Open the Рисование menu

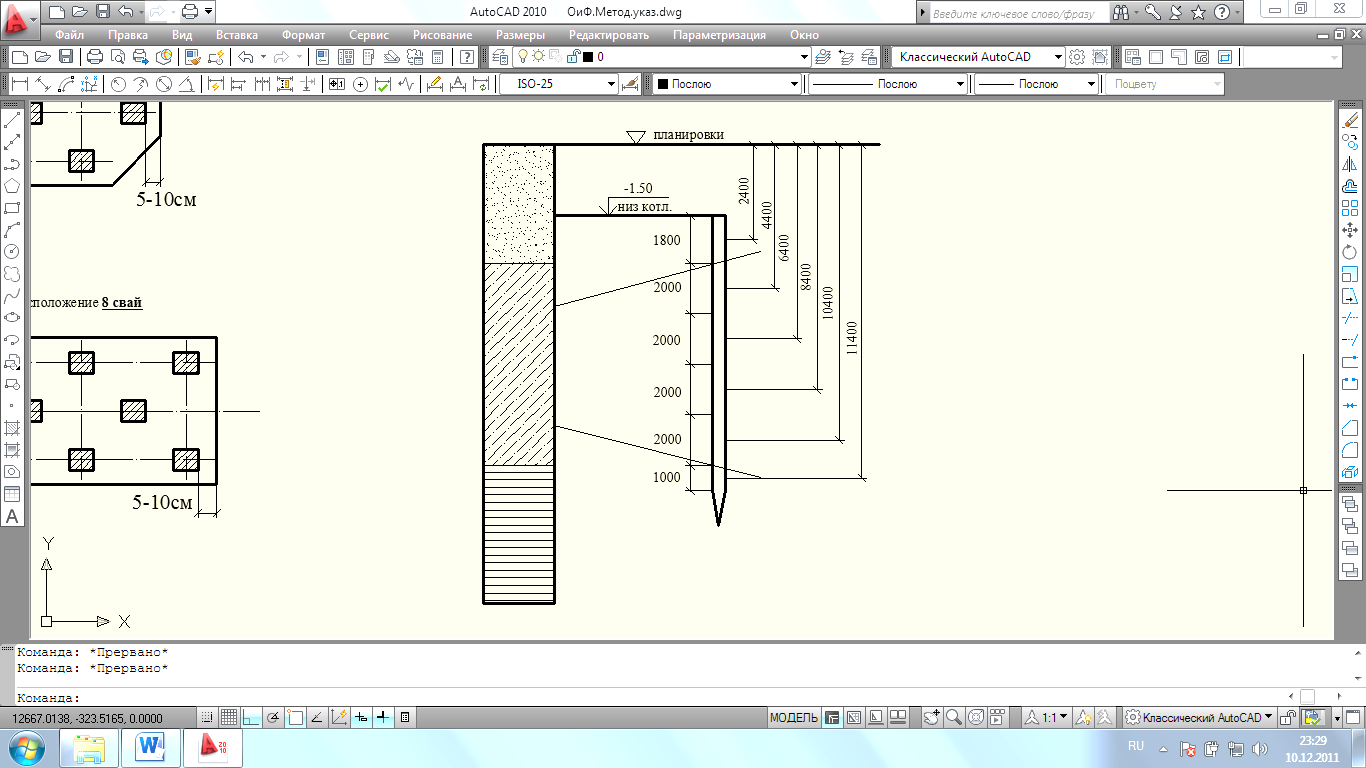442,34
